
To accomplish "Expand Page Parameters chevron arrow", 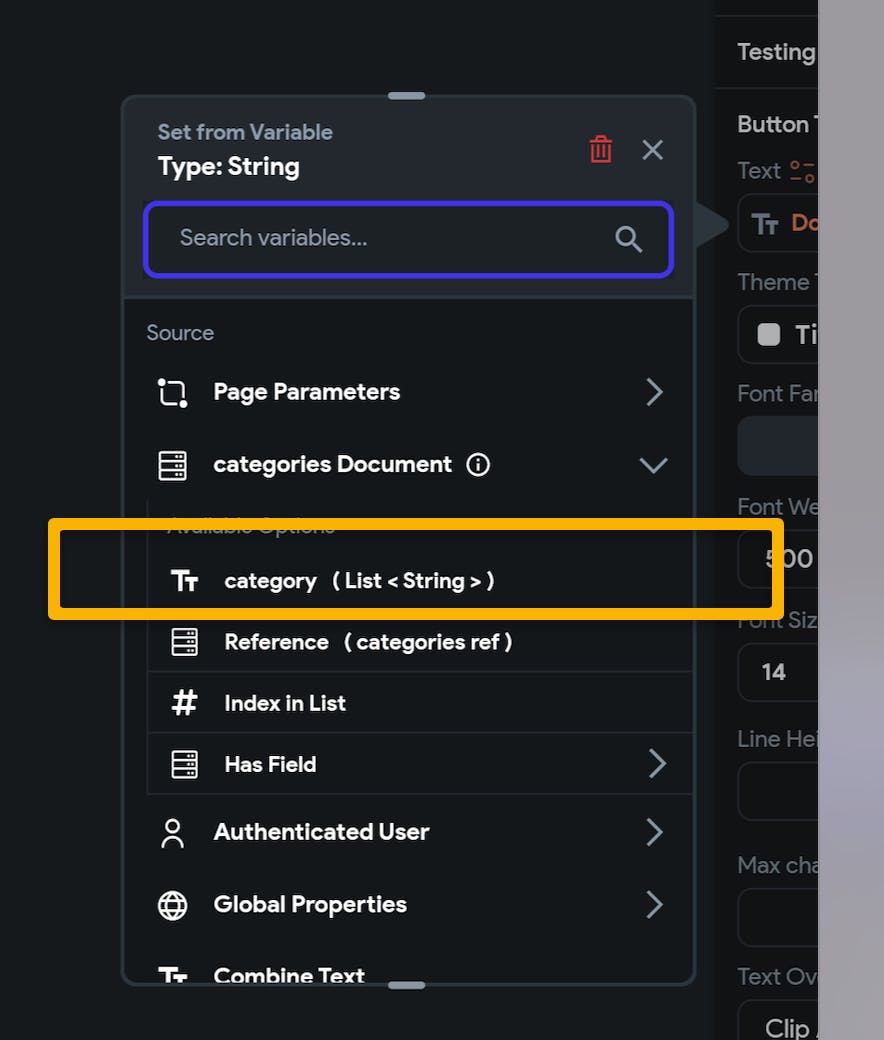I will click(654, 392).
